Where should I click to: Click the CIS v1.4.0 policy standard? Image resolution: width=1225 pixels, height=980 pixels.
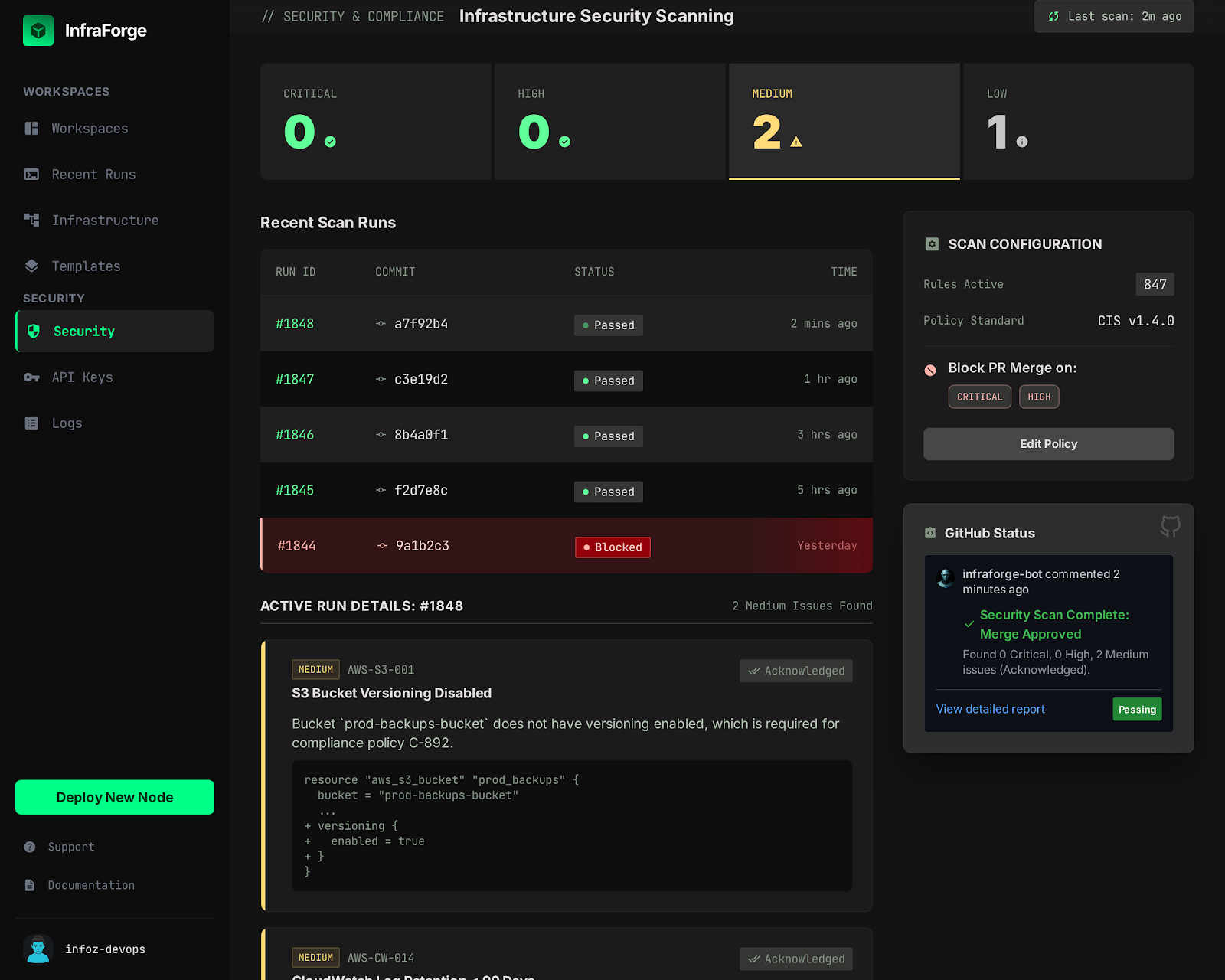[1136, 321]
